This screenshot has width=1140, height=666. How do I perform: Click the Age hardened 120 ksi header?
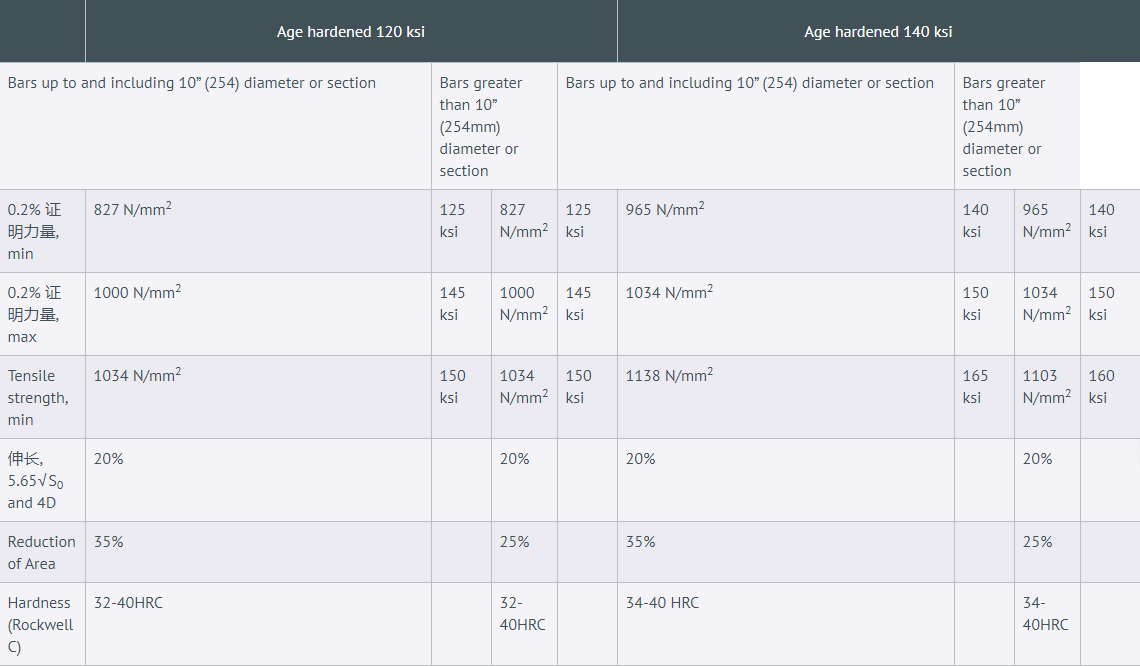click(350, 32)
